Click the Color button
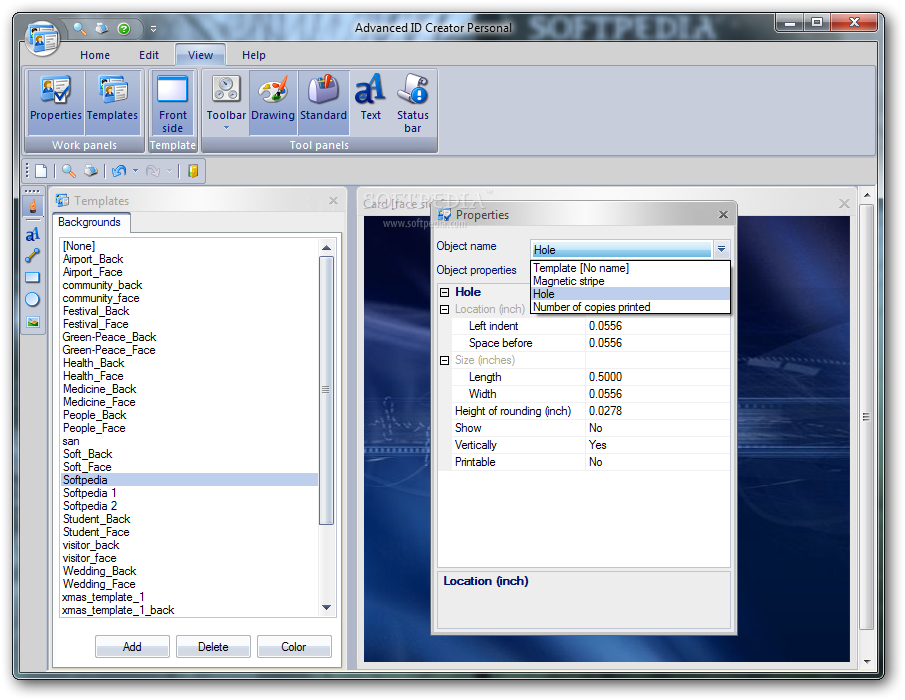 pyautogui.click(x=294, y=647)
